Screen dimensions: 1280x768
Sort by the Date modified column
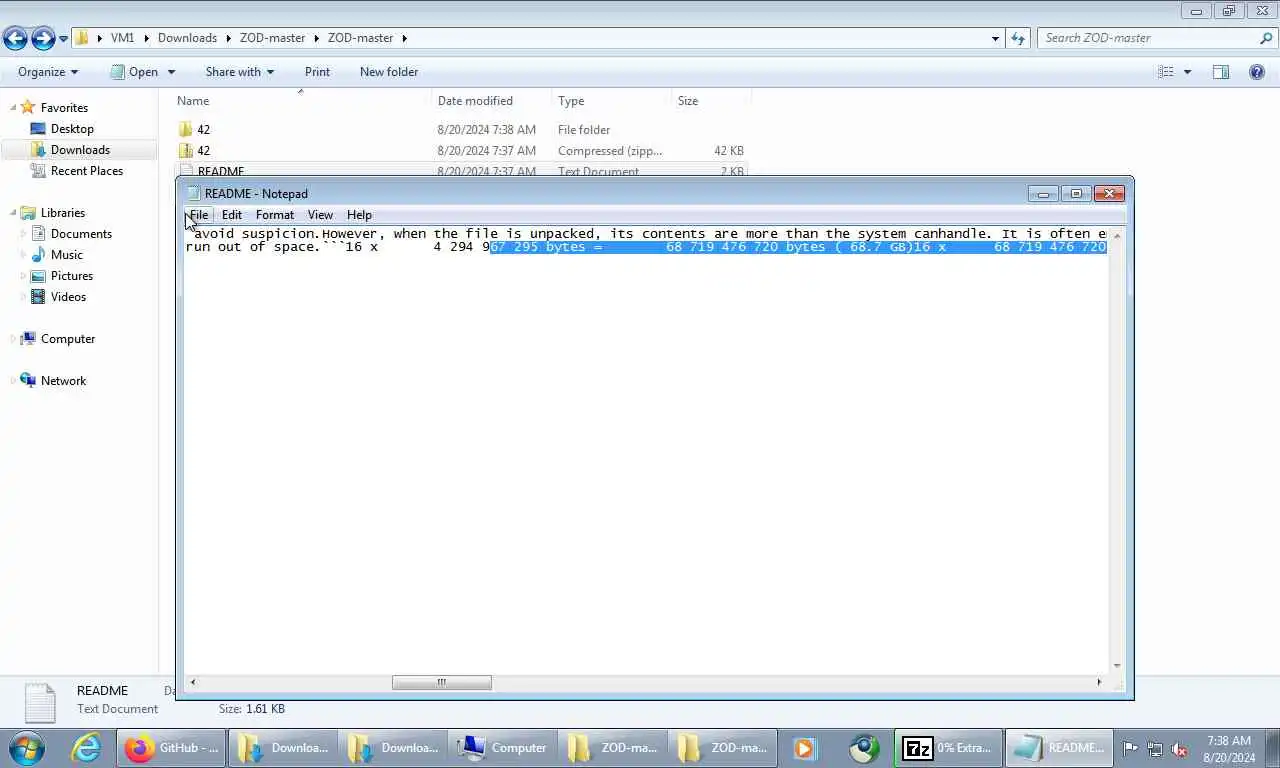(x=491, y=101)
